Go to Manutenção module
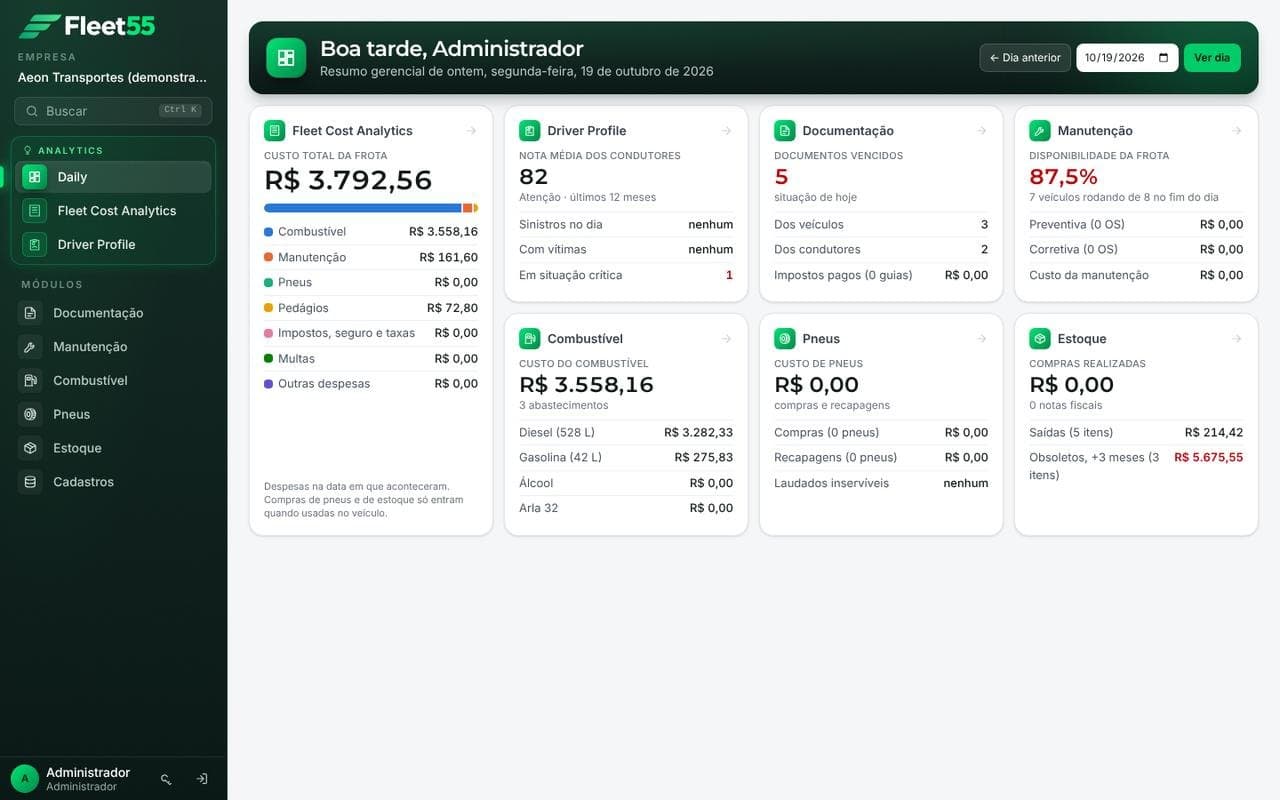 [x=113, y=347]
